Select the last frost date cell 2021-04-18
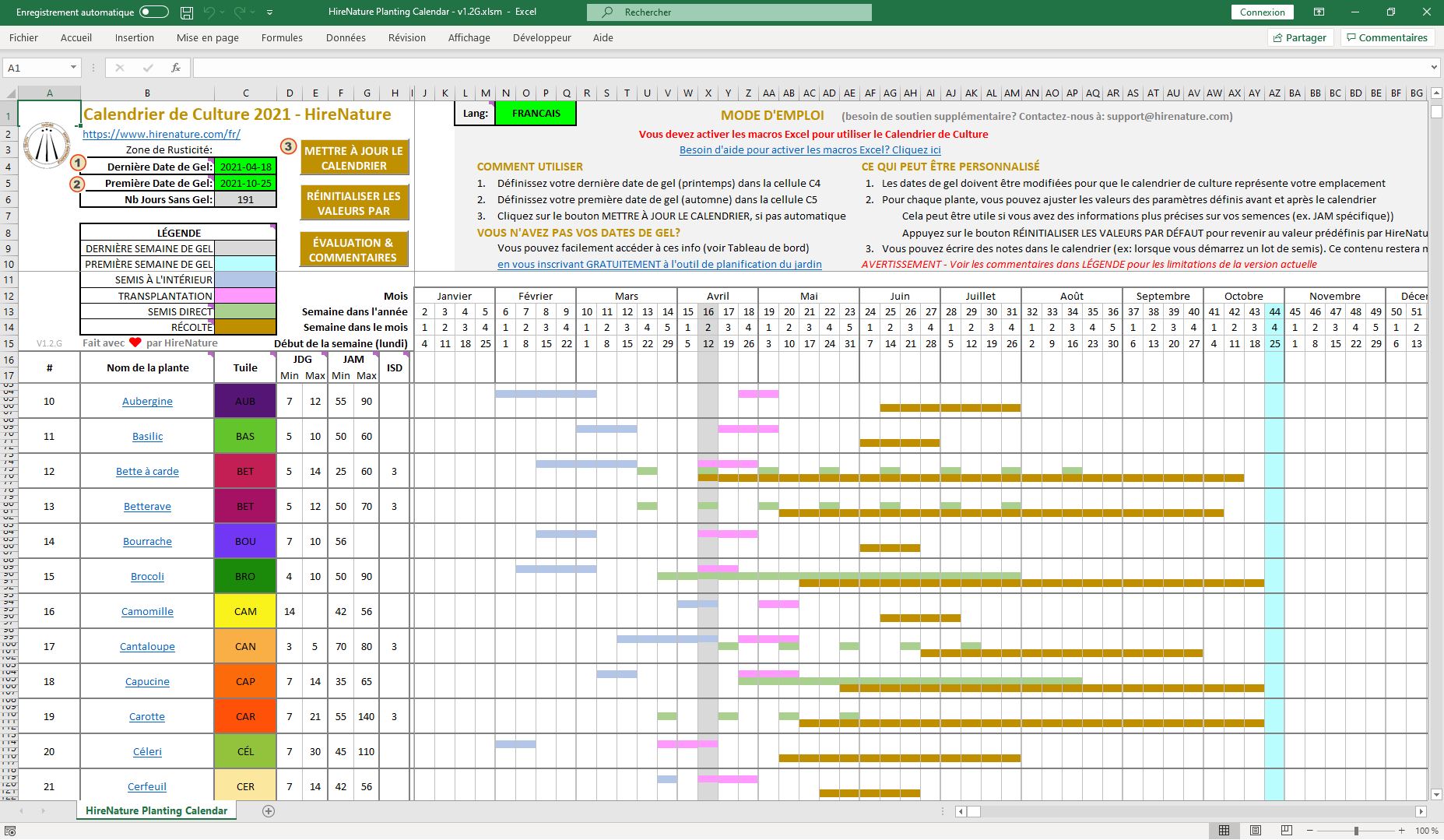The width and height of the screenshot is (1444, 840). 245,167
